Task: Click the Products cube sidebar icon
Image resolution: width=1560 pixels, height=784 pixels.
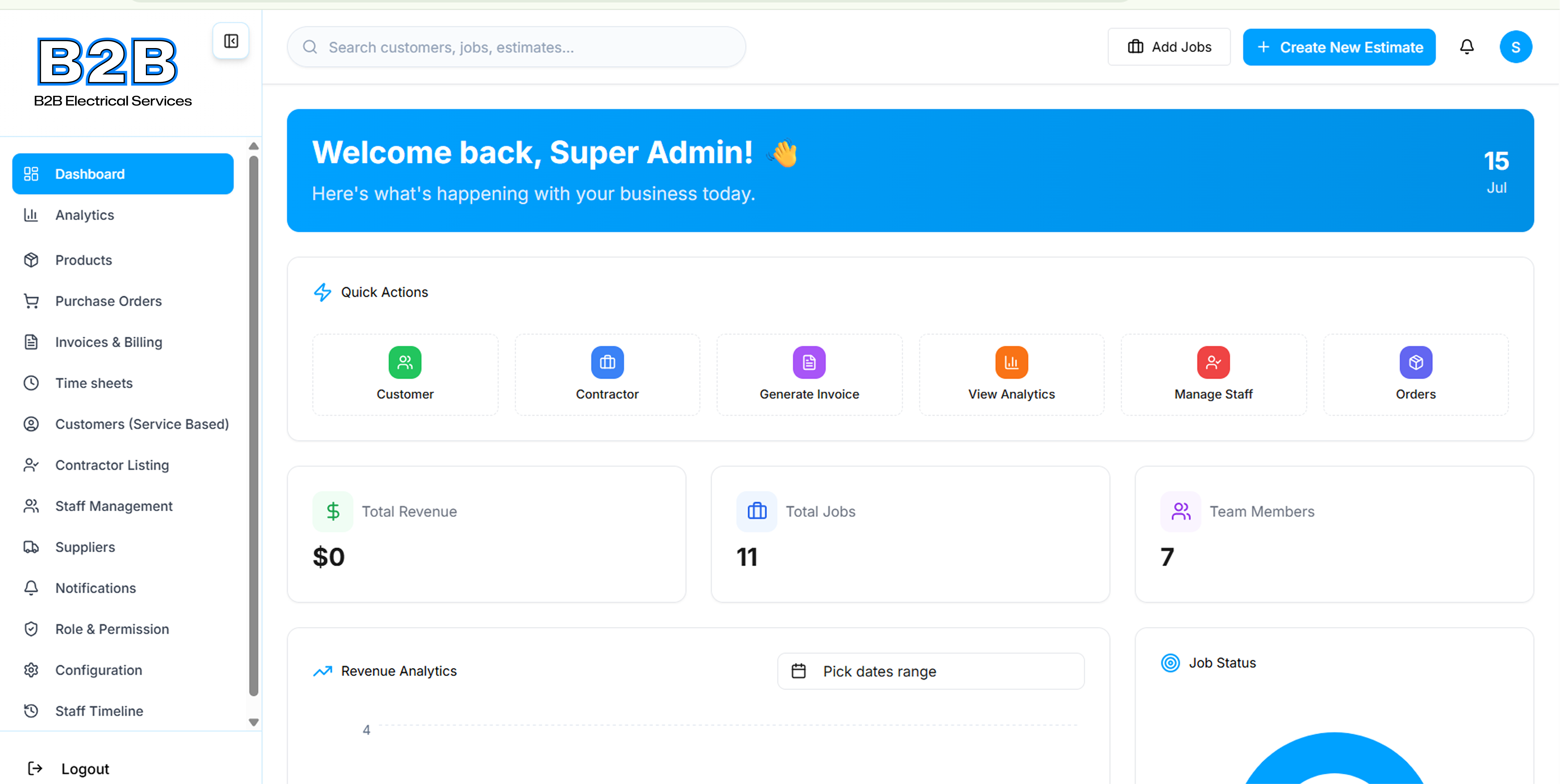Action: click(x=31, y=260)
